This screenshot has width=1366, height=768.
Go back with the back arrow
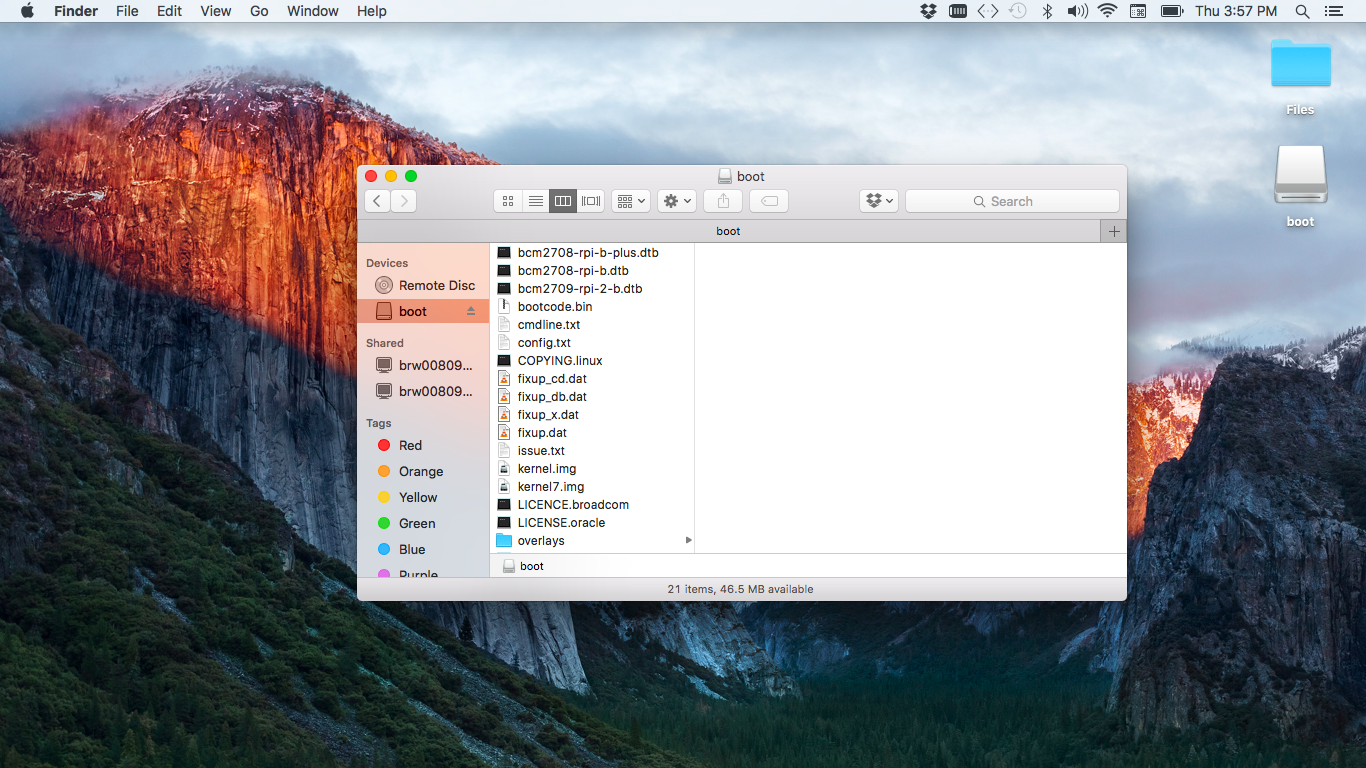(377, 201)
